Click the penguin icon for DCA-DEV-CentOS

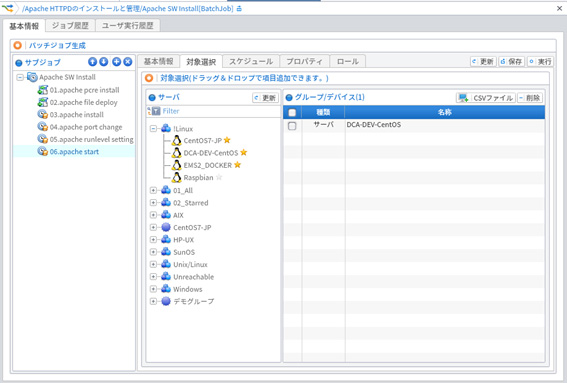176,153
